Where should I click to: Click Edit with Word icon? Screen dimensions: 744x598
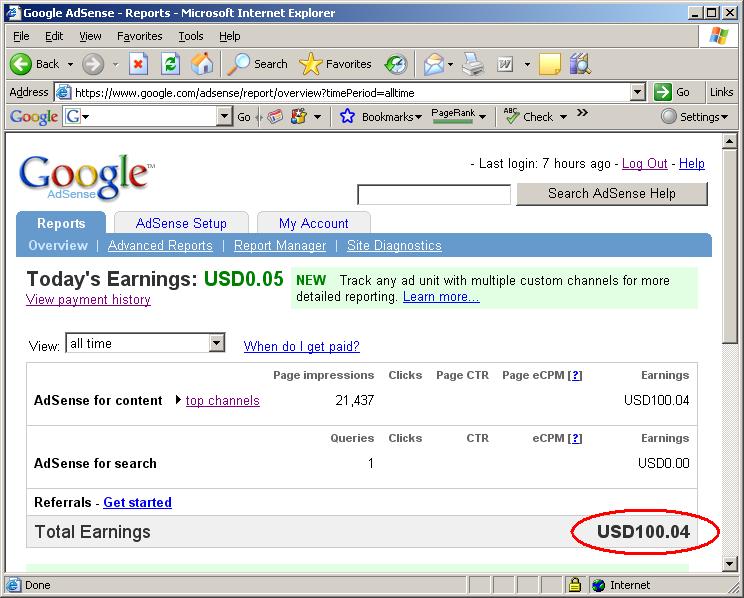pos(505,64)
